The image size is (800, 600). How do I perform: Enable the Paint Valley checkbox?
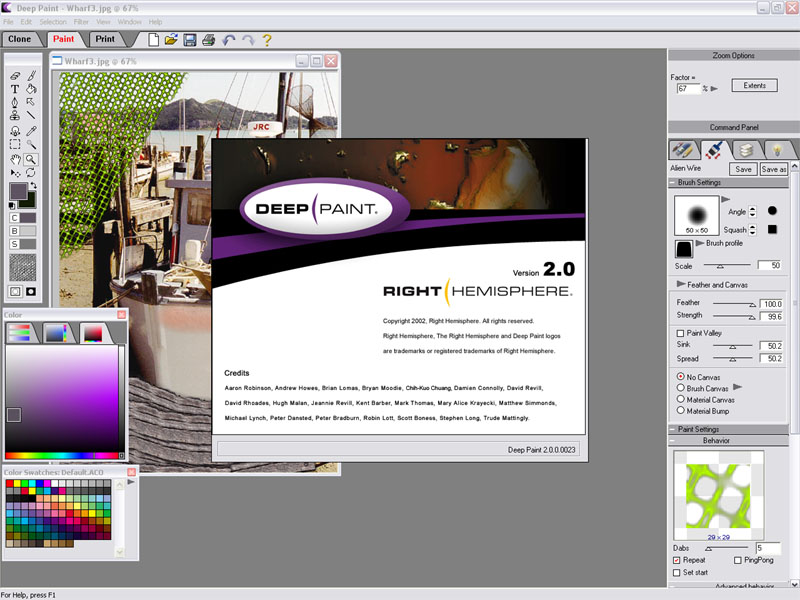[x=680, y=333]
